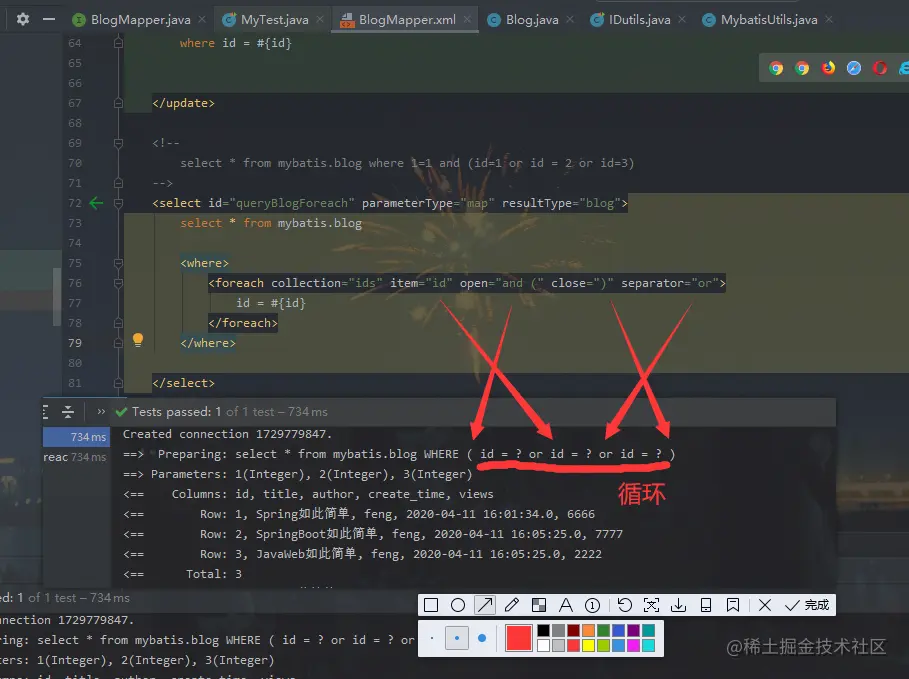
Task: Click the bookmark pin icon
Action: pyautogui.click(x=733, y=605)
